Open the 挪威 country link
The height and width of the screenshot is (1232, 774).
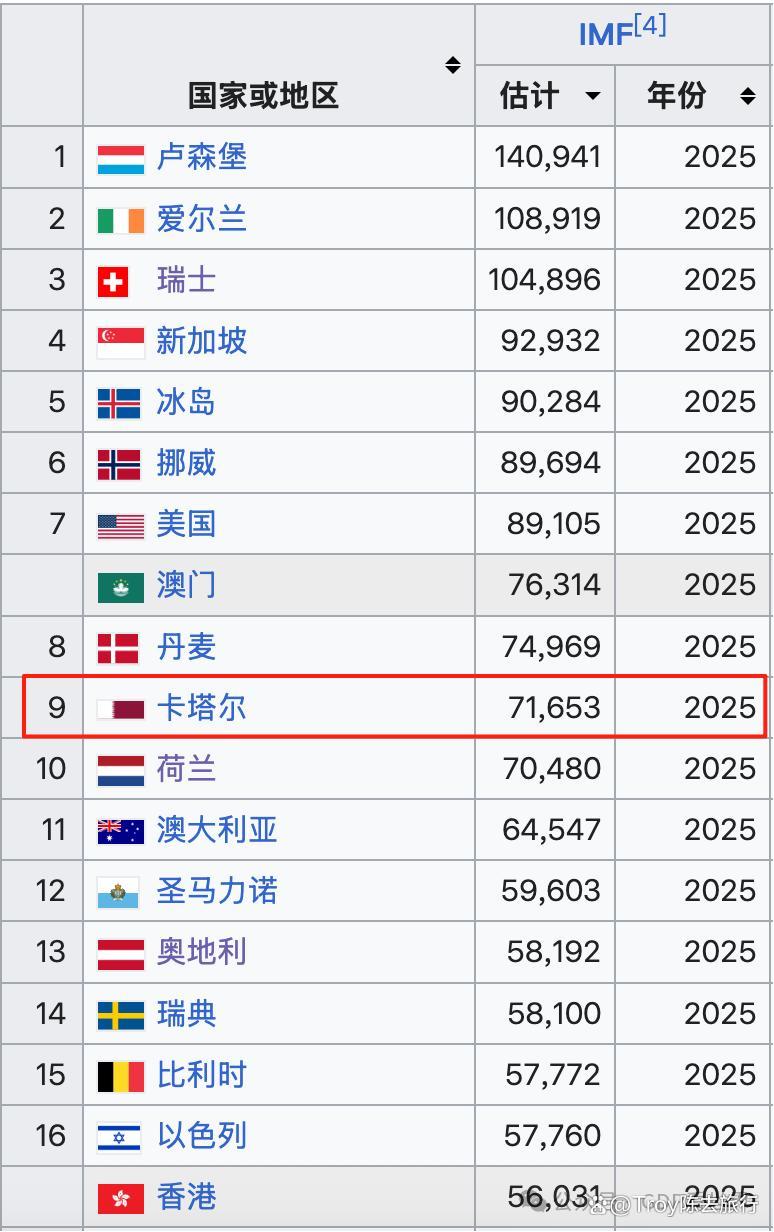(x=186, y=463)
